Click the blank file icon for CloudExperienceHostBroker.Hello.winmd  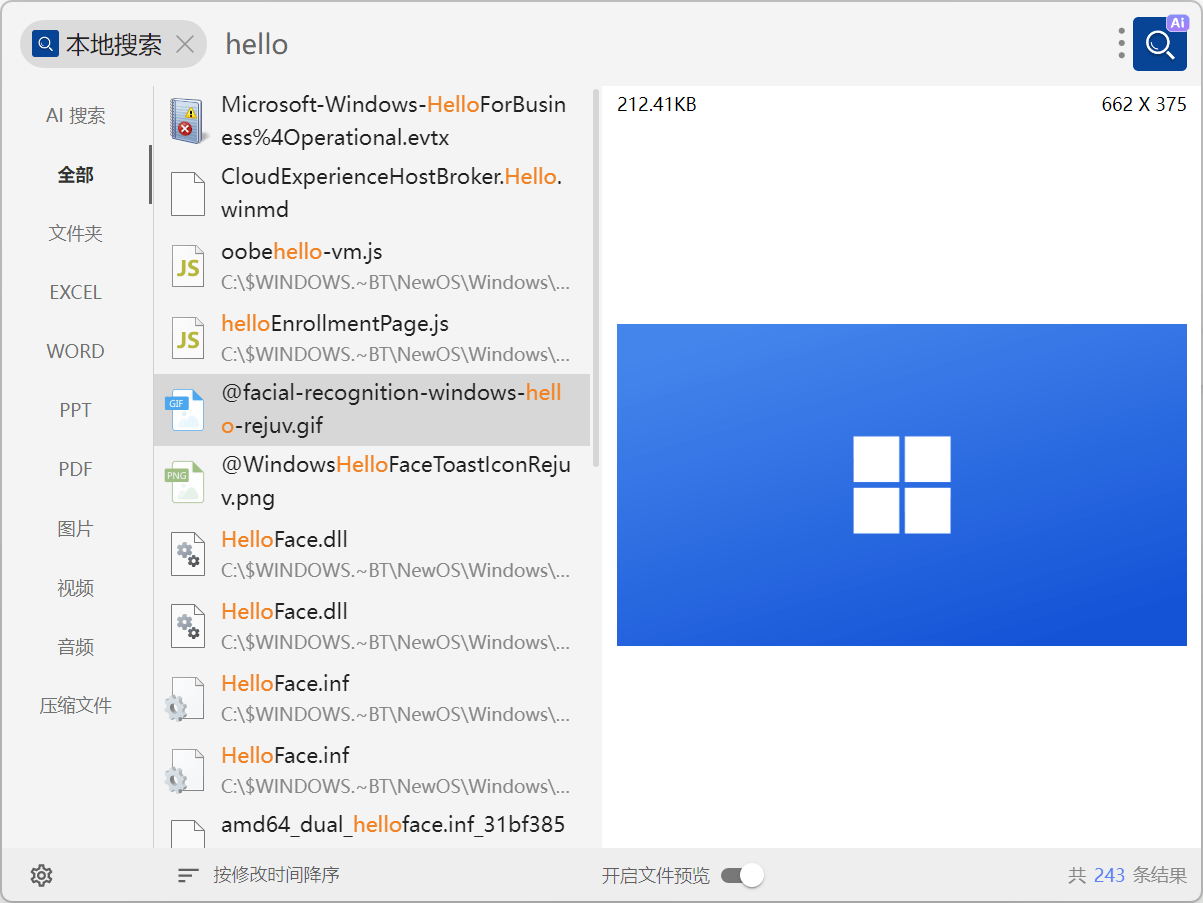[188, 193]
